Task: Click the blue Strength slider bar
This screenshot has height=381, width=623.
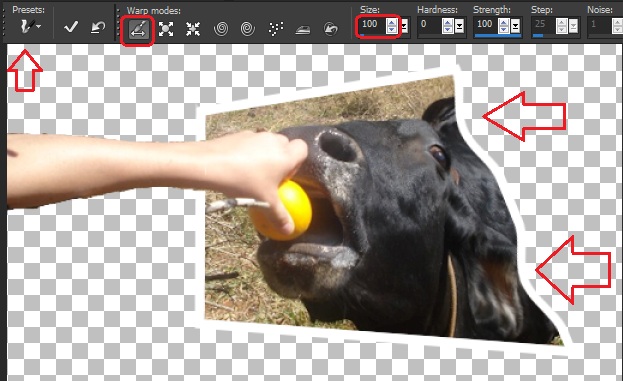Action: click(x=497, y=36)
